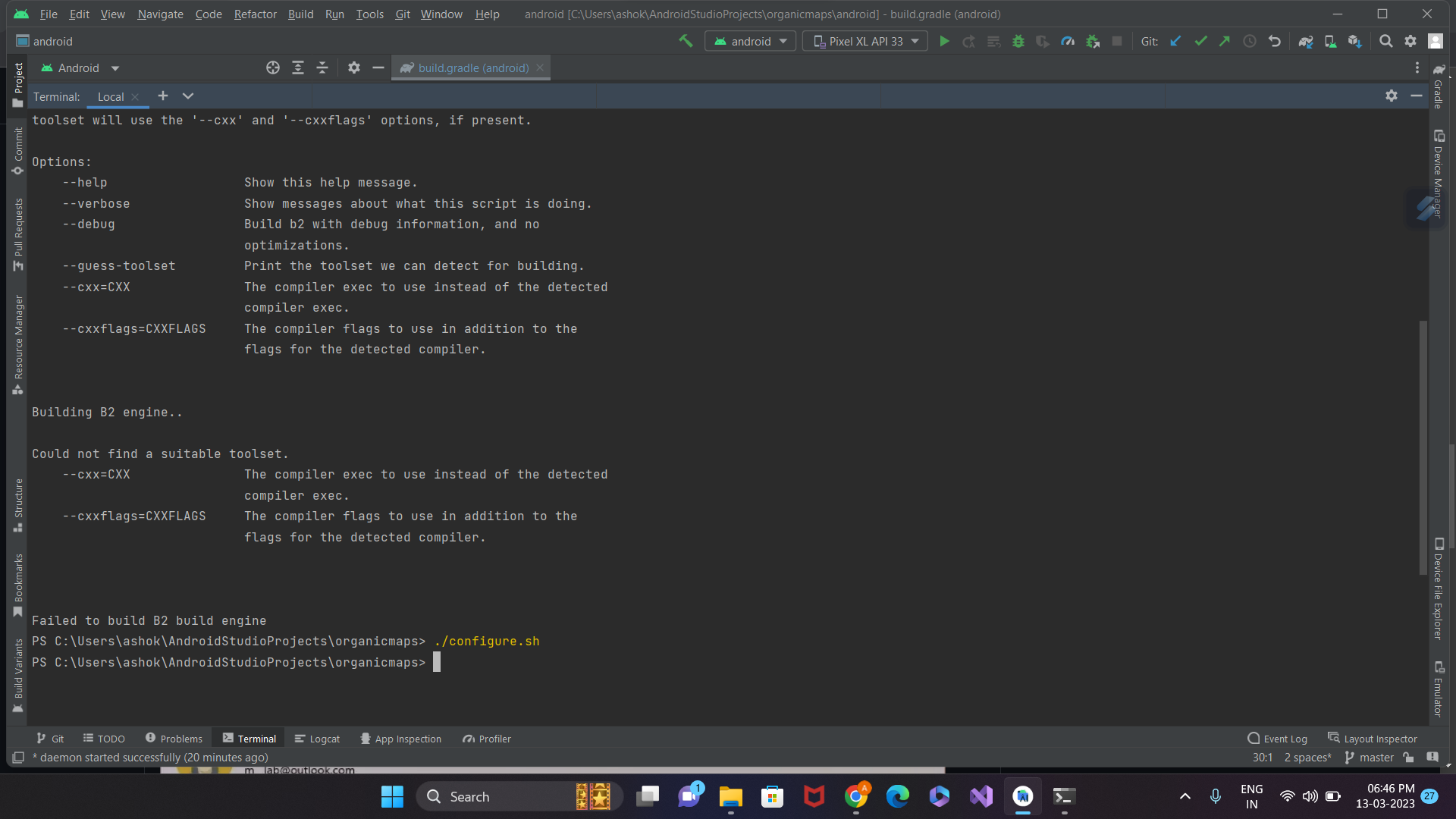
Task: Open the Profiler tool window
Action: point(487,739)
